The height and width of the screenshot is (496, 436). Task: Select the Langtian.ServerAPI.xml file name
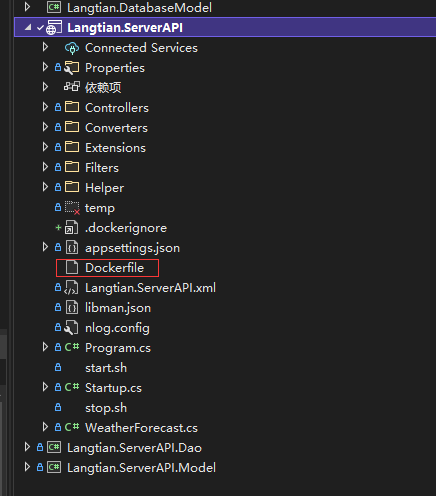coord(150,288)
